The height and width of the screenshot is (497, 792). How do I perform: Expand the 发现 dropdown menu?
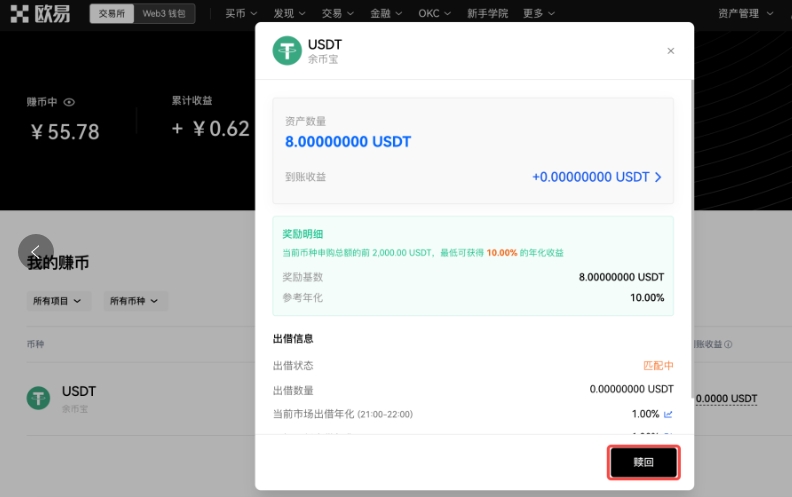[289, 14]
